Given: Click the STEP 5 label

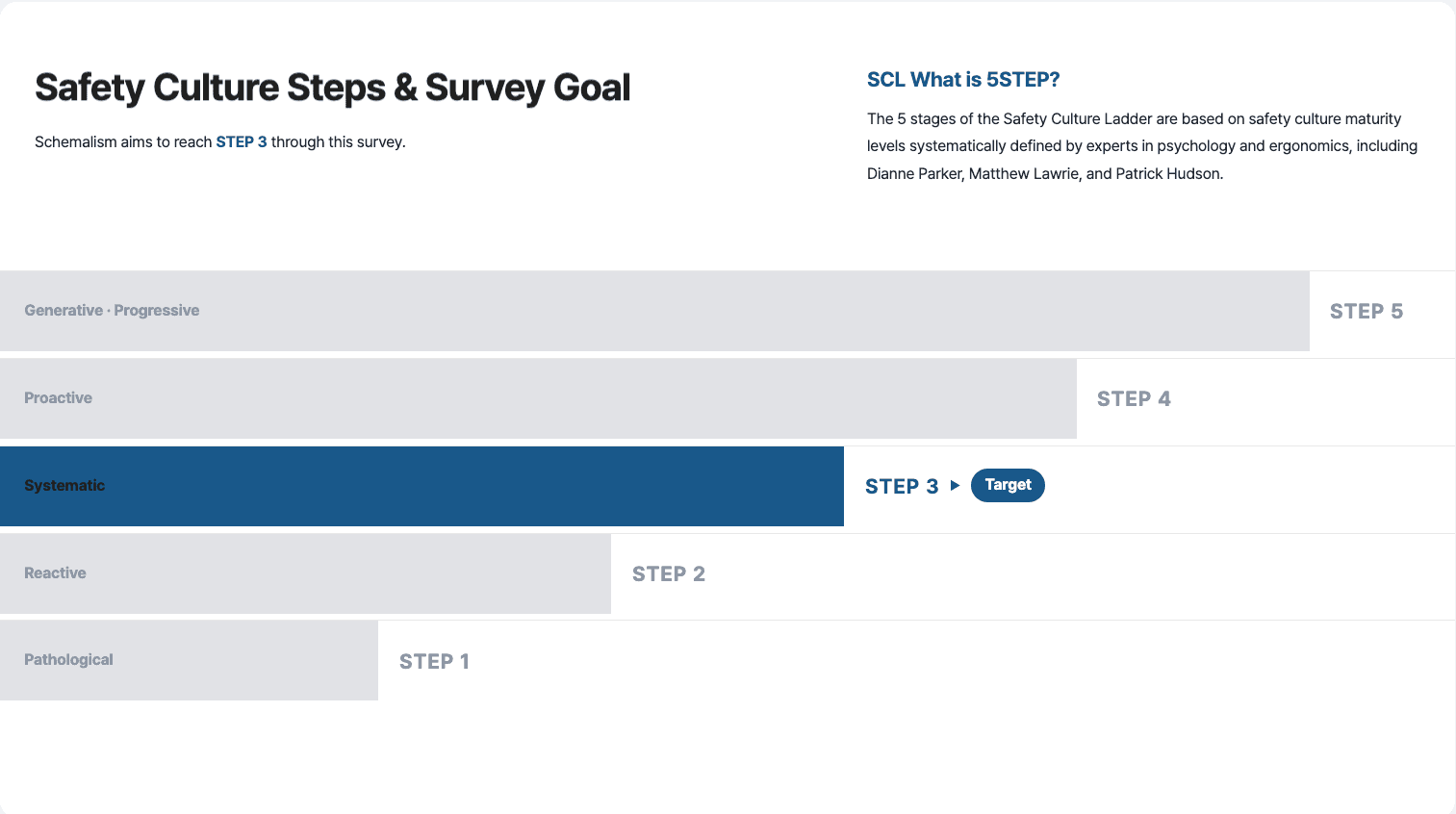Looking at the screenshot, I should coord(1367,311).
